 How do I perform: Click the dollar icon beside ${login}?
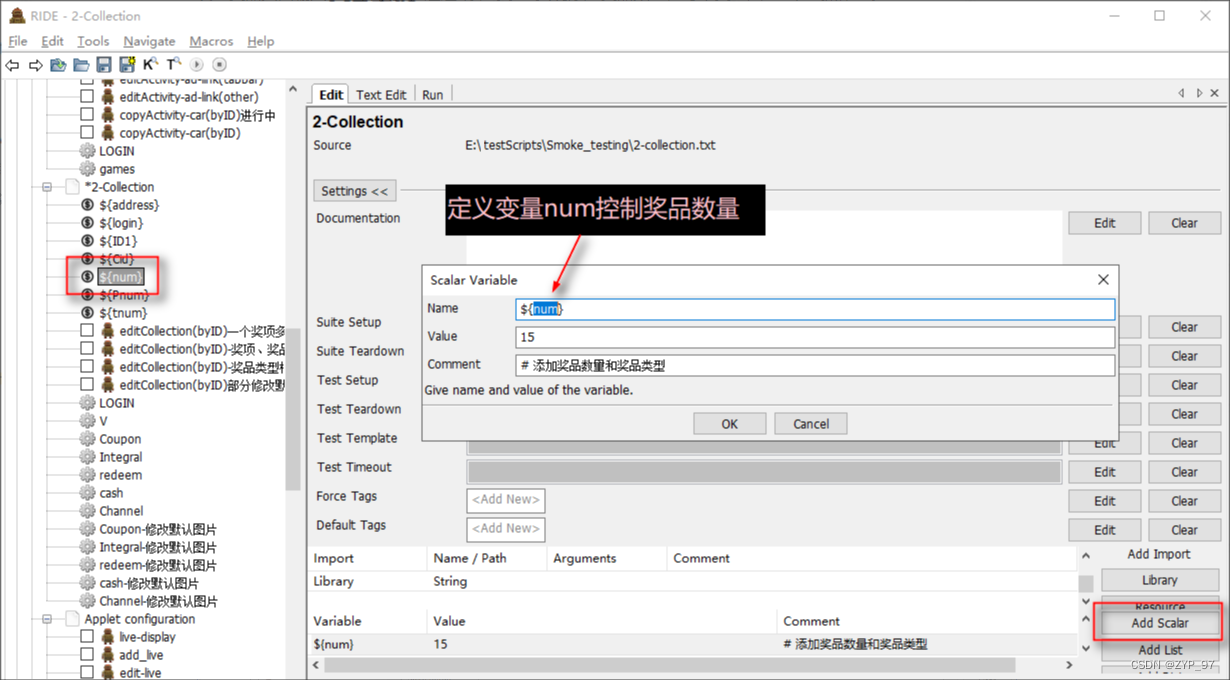tap(88, 223)
